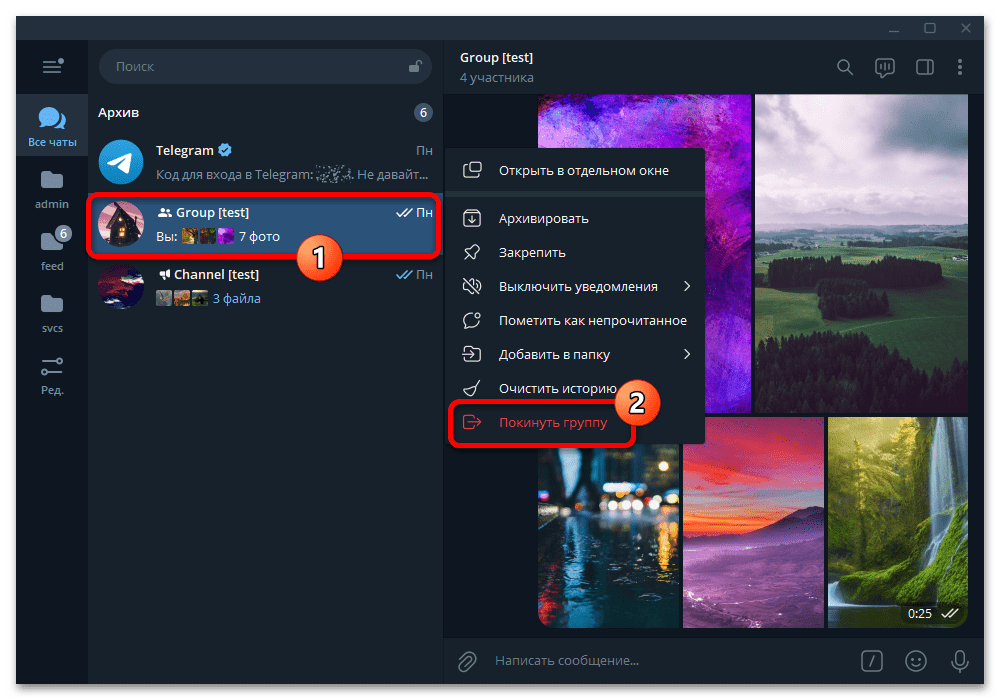Open the Channel [test] chat
This screenshot has height=700, width=1000.
point(265,286)
